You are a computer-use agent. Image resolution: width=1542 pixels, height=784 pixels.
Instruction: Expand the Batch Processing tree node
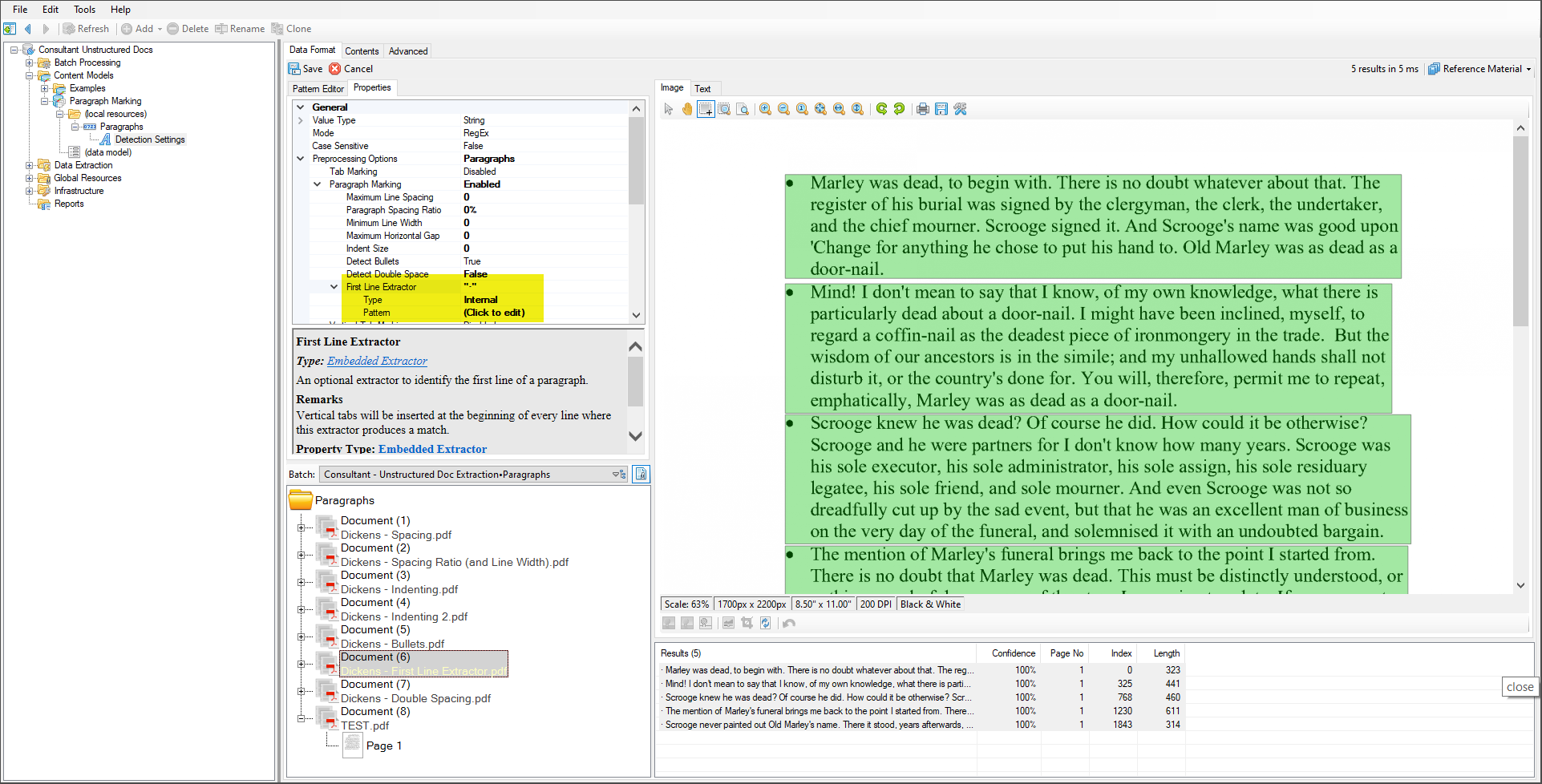coord(29,63)
